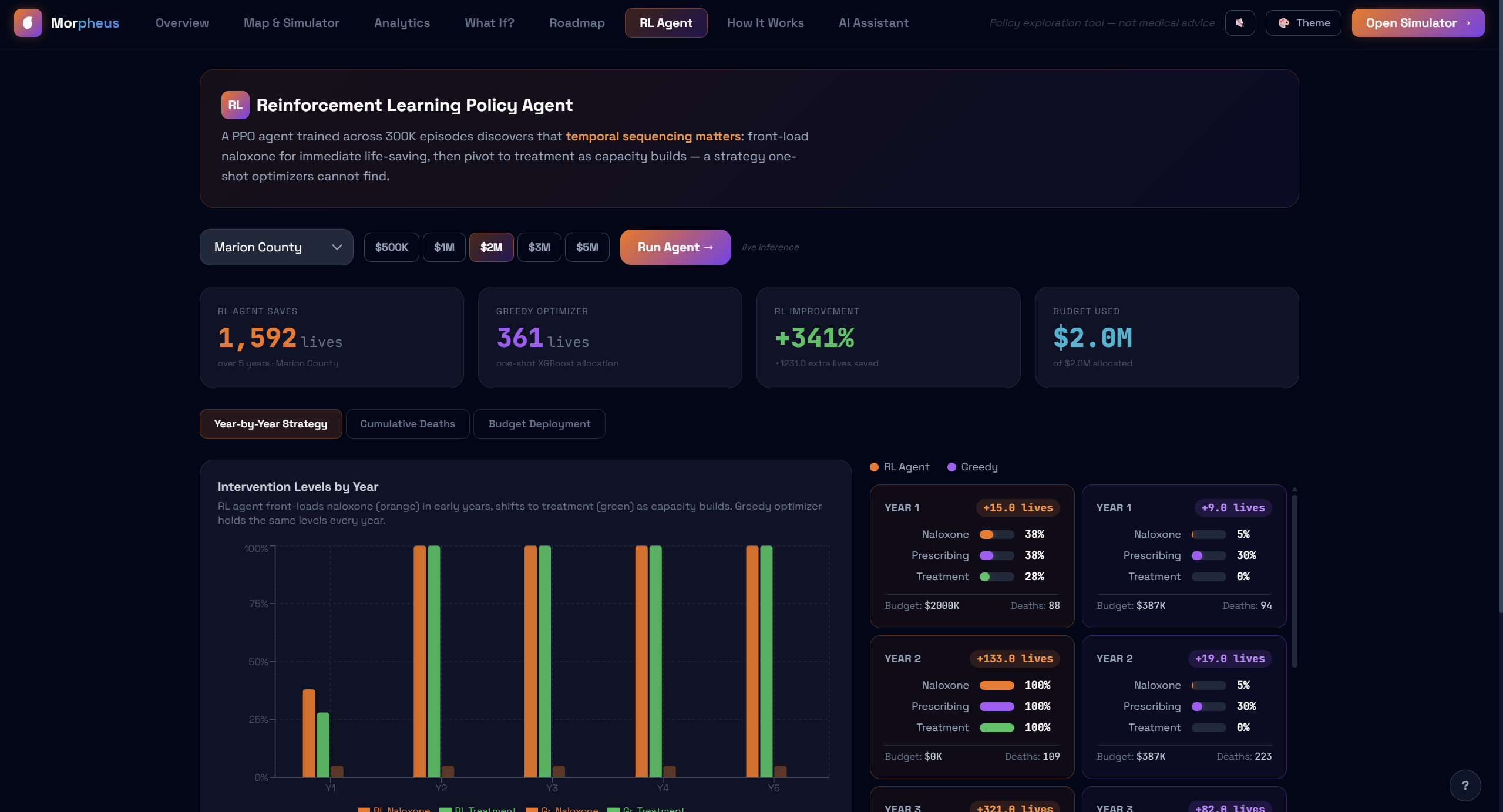Click the county selector chevron arrow
This screenshot has width=1503, height=812.
(337, 247)
